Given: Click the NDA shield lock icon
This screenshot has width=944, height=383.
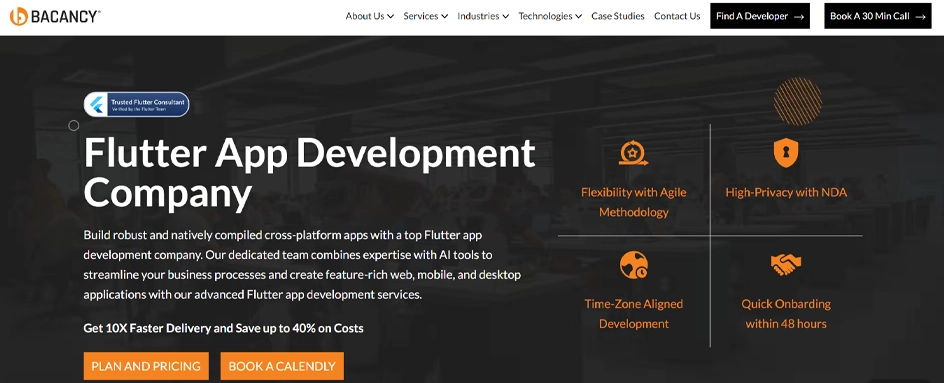Looking at the screenshot, I should coord(786,153).
